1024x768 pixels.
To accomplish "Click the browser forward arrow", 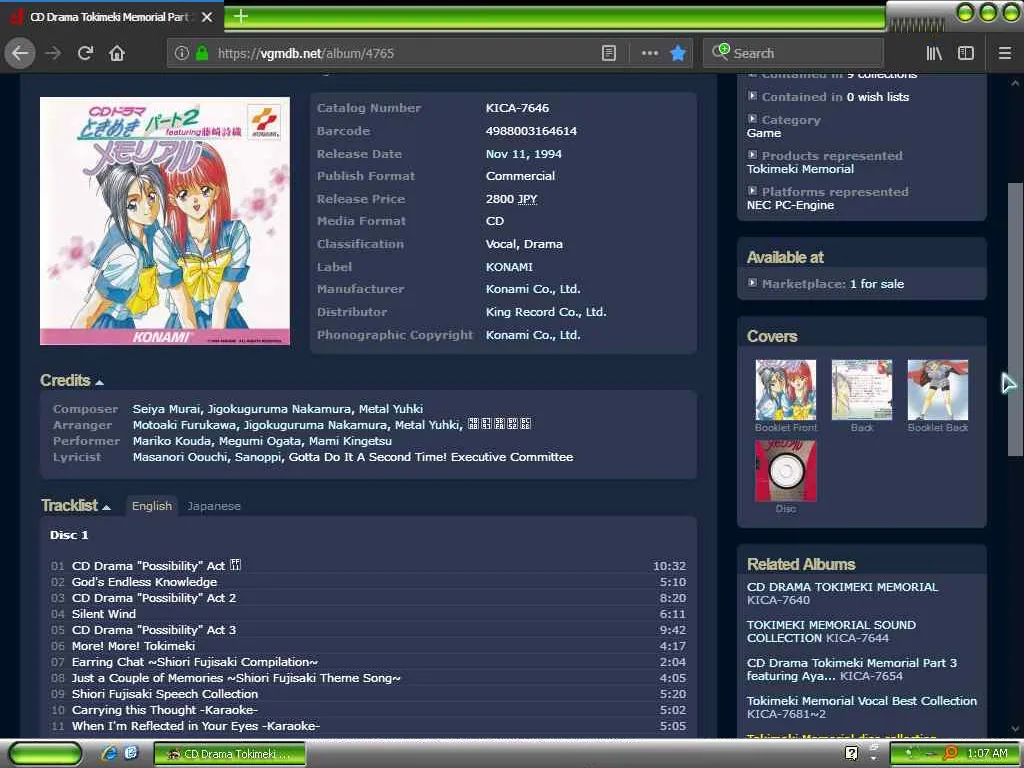I will pyautogui.click(x=53, y=54).
